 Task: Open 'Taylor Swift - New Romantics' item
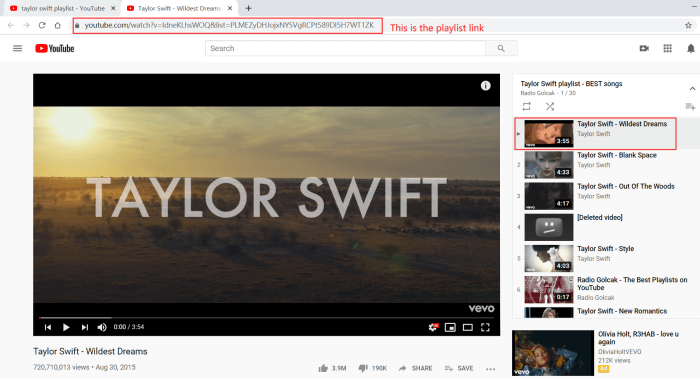click(607, 312)
